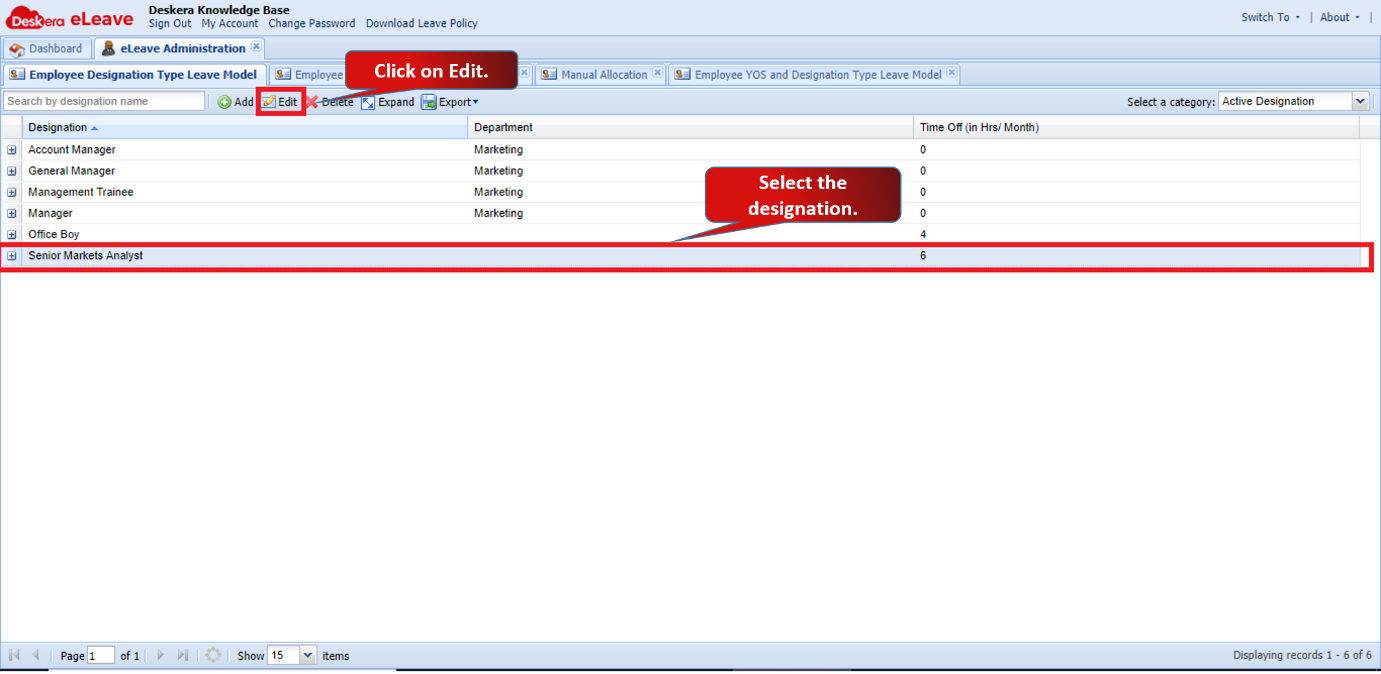Screen dimensions: 1381x674
Task: Open the Select a category combo box
Action: pyautogui.click(x=1360, y=101)
